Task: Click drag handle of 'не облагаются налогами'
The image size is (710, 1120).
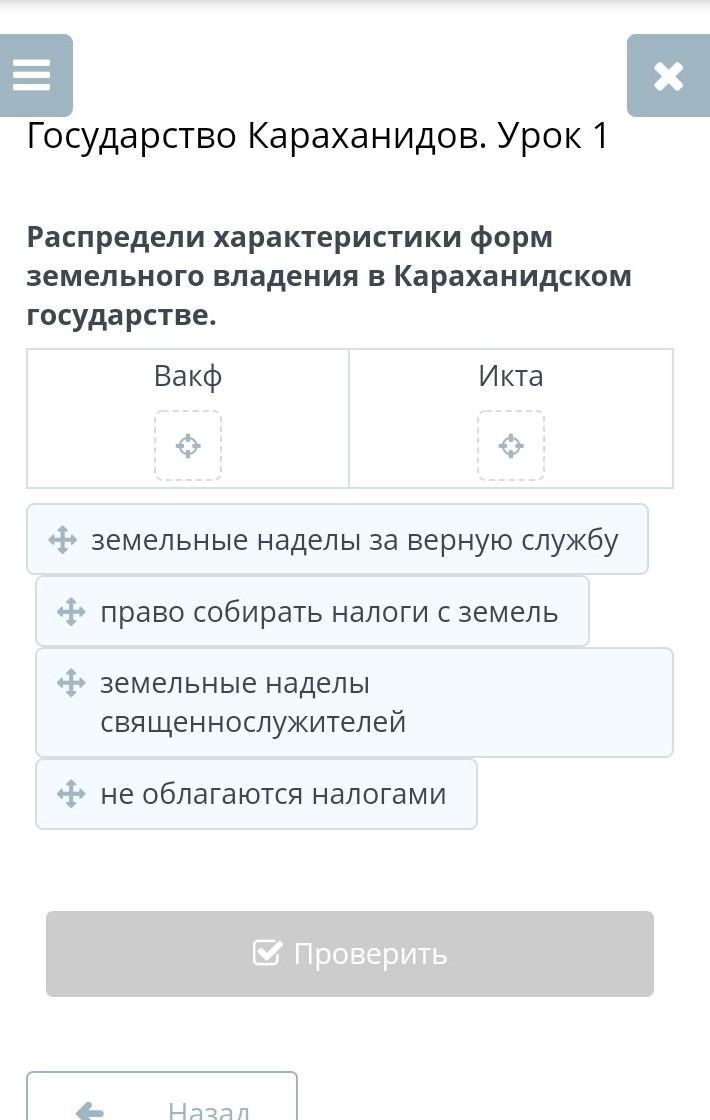Action: [x=71, y=794]
